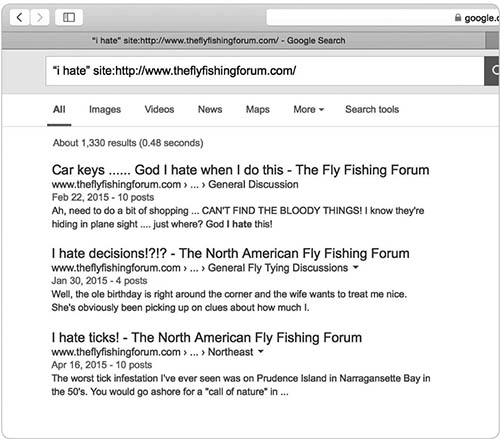Screen dimensions: 500x439
Task: Open the I hate ticks result
Action: coord(207,337)
